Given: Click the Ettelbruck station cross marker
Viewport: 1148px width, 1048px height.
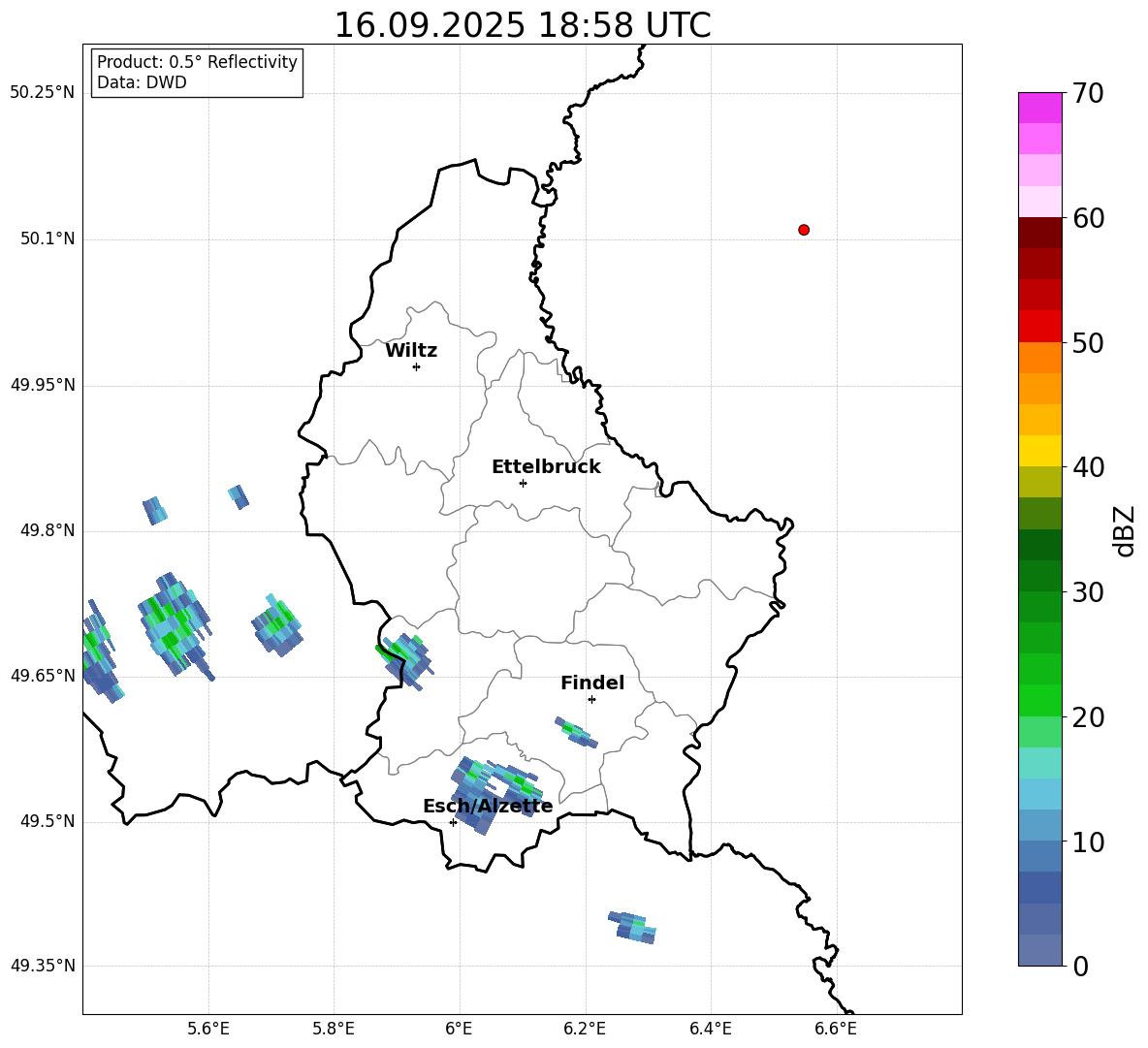Looking at the screenshot, I should coord(523,483).
